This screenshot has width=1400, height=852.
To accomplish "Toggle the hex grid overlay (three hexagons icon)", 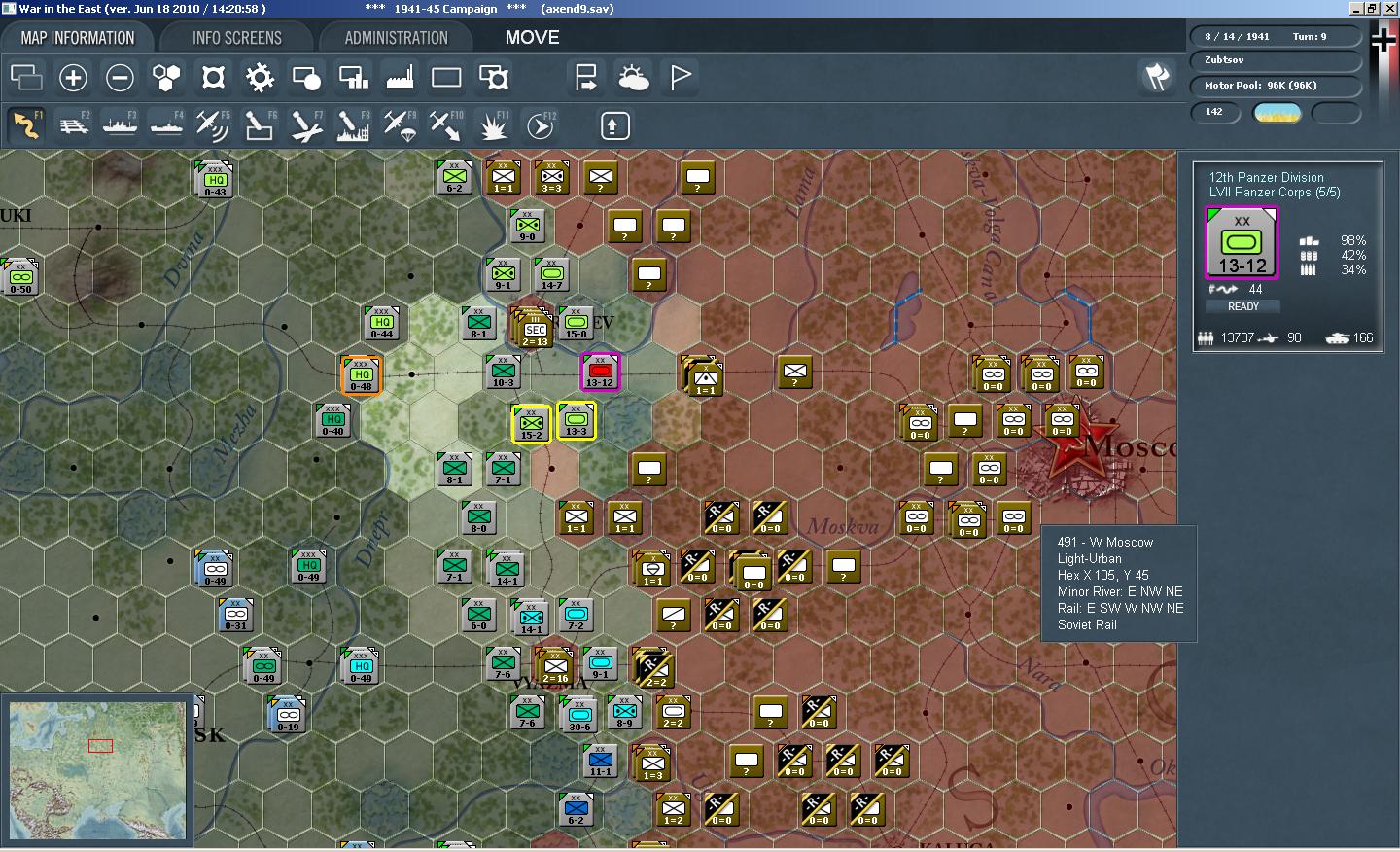I will click(x=166, y=77).
